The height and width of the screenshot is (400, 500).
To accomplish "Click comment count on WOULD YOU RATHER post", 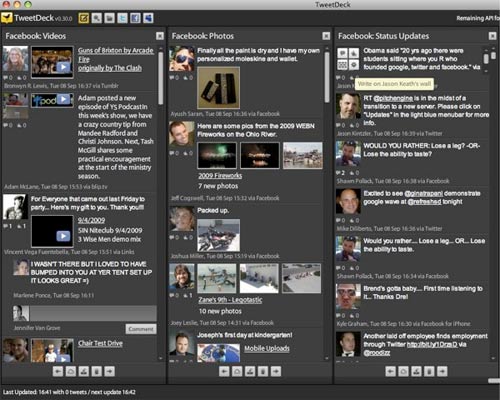I will click(341, 173).
